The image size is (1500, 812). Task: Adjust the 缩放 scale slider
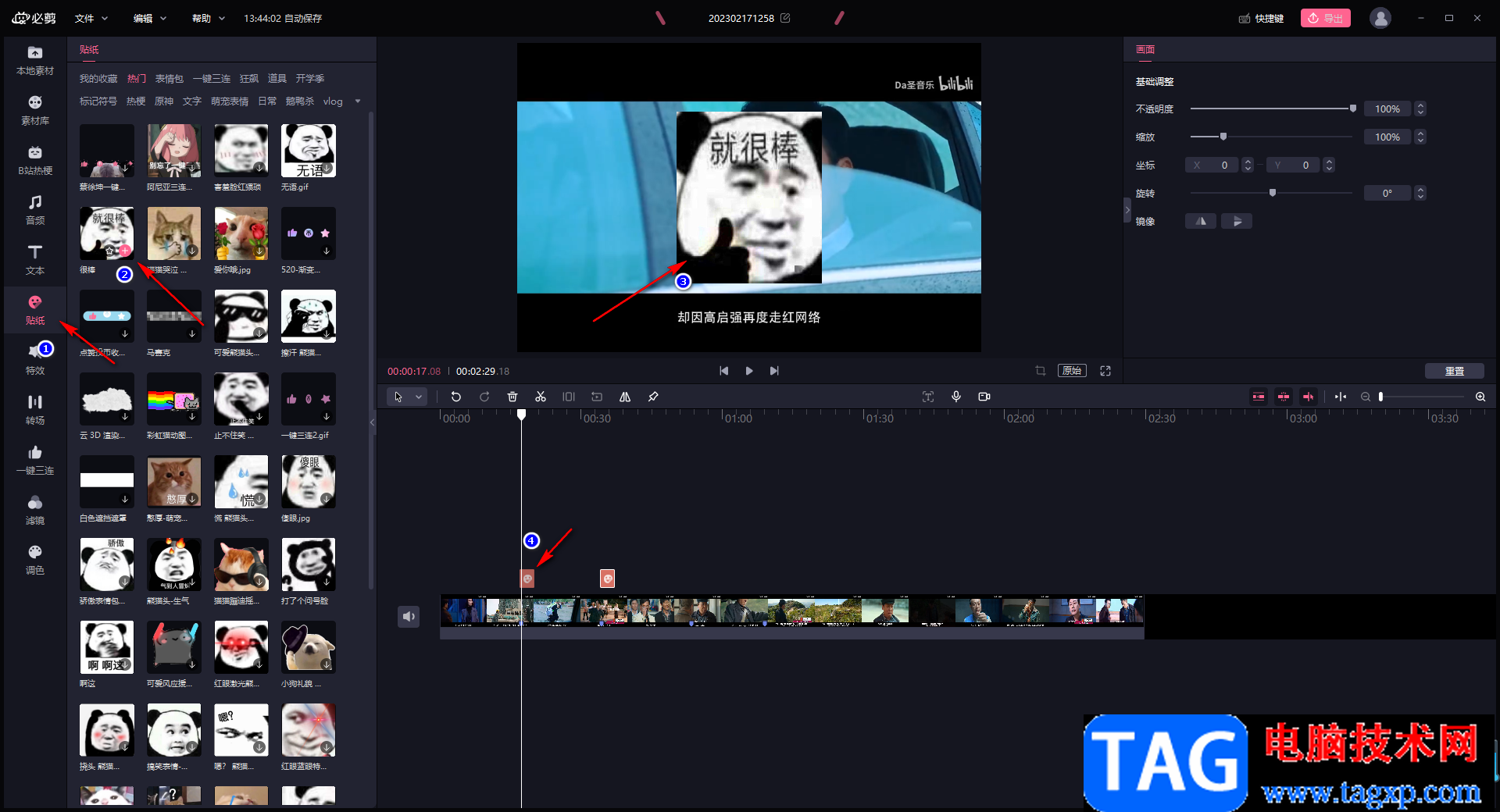(1272, 137)
